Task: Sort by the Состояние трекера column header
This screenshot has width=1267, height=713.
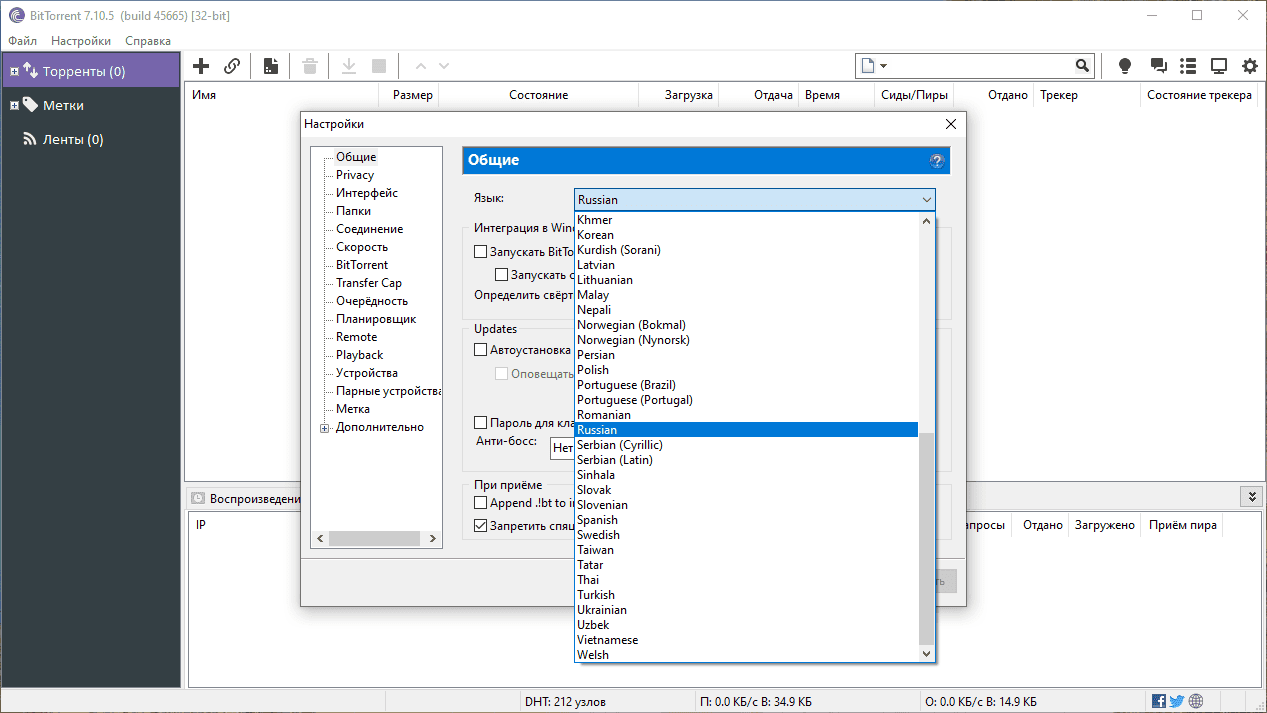Action: (x=1199, y=95)
